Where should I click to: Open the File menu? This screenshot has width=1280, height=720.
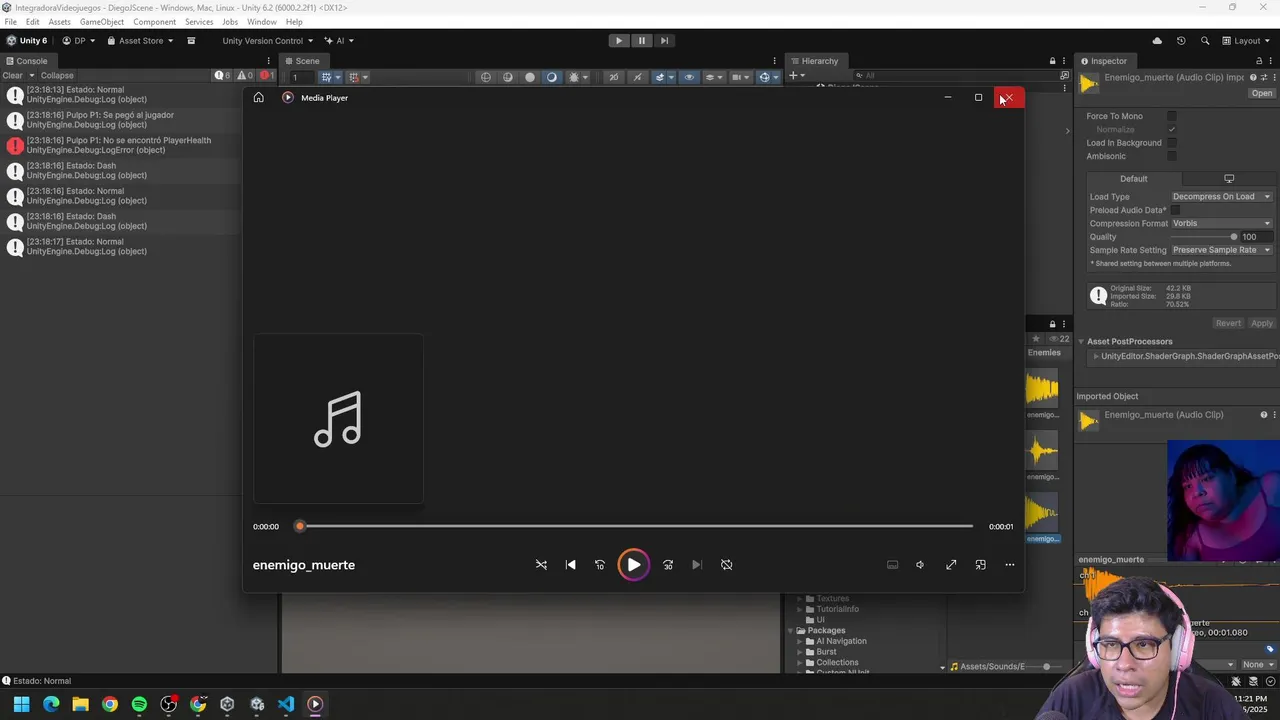(x=10, y=22)
